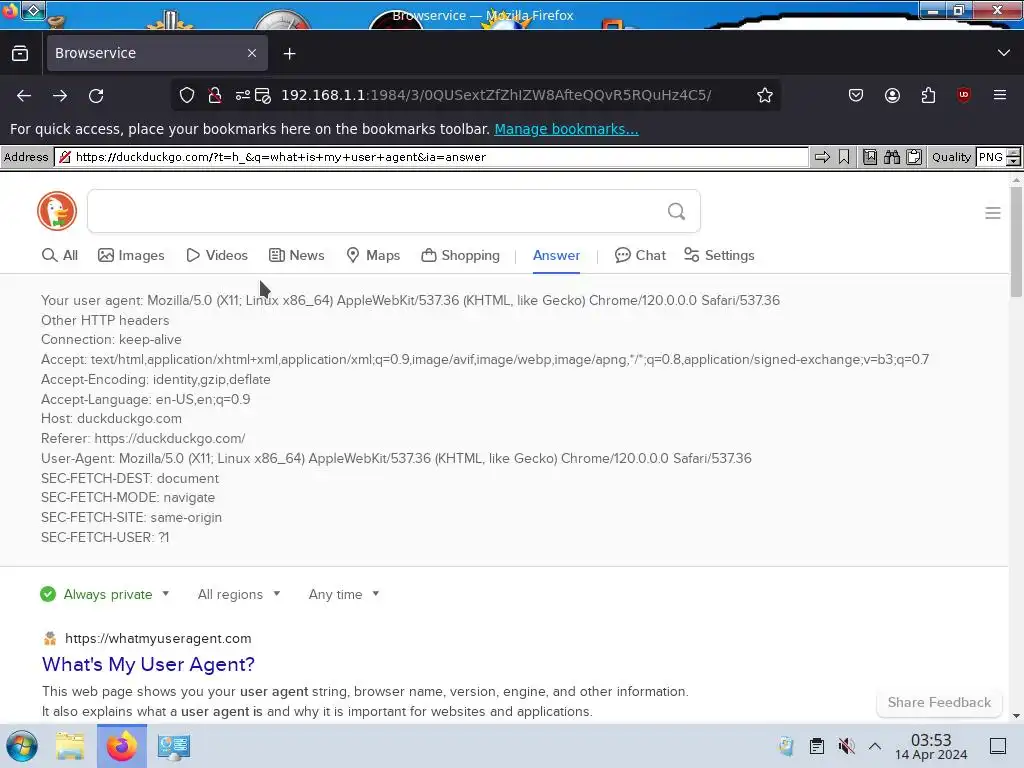The image size is (1024, 768).
Task: Click the Browservice find binoculars icon
Action: pos(892,157)
